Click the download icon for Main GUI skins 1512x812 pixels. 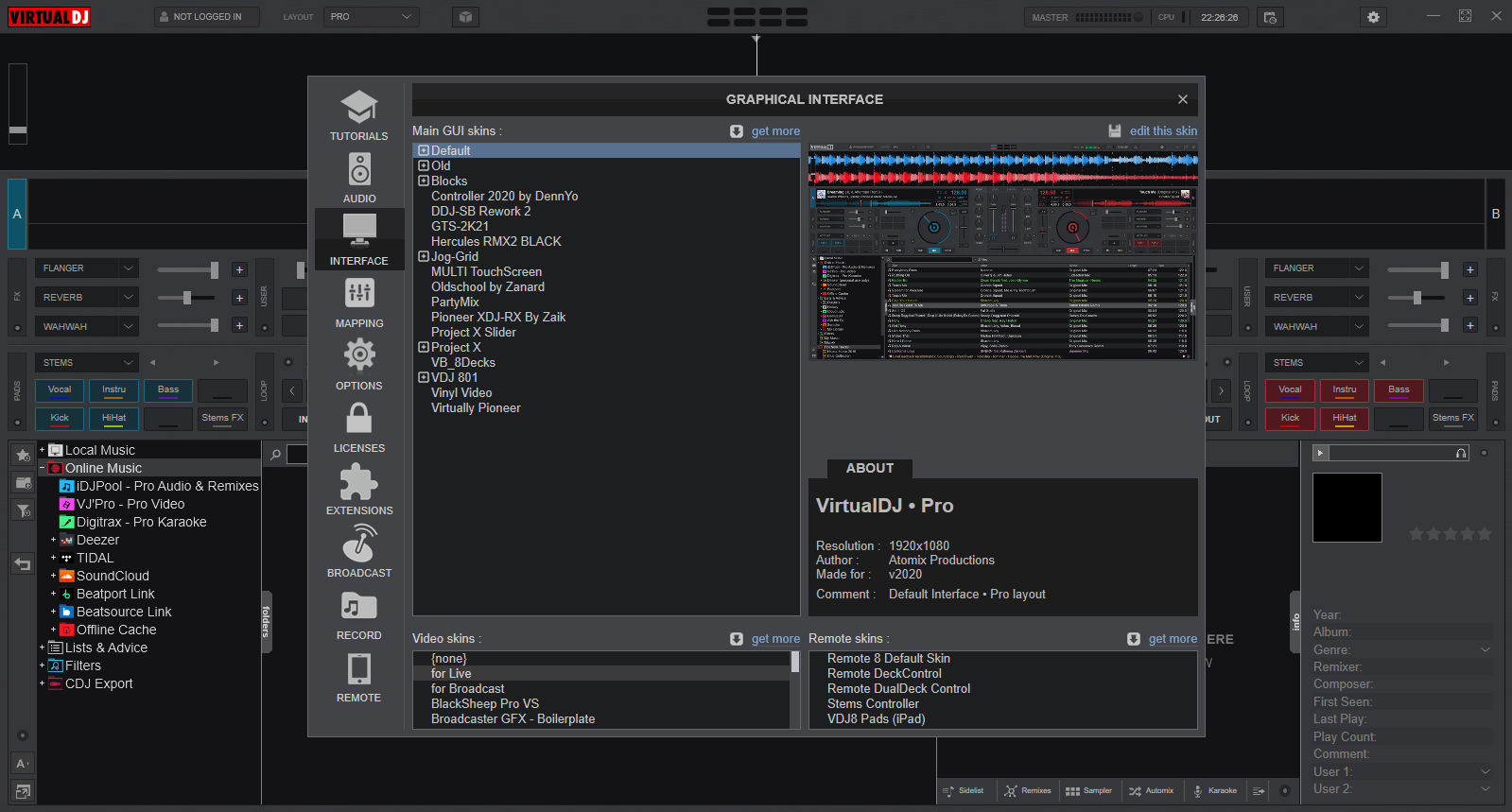coord(737,131)
